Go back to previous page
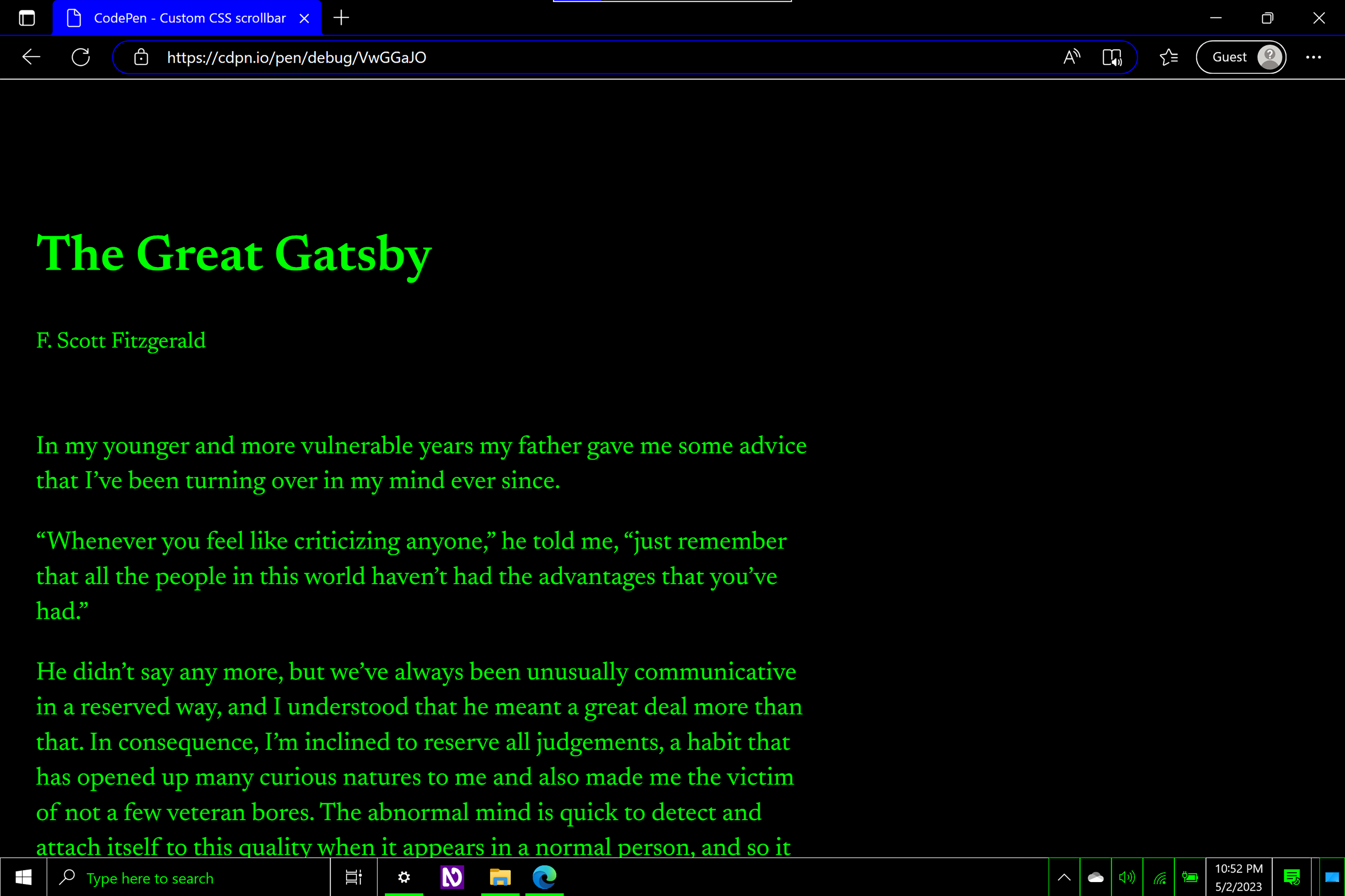This screenshot has height=896, width=1345. 31,57
